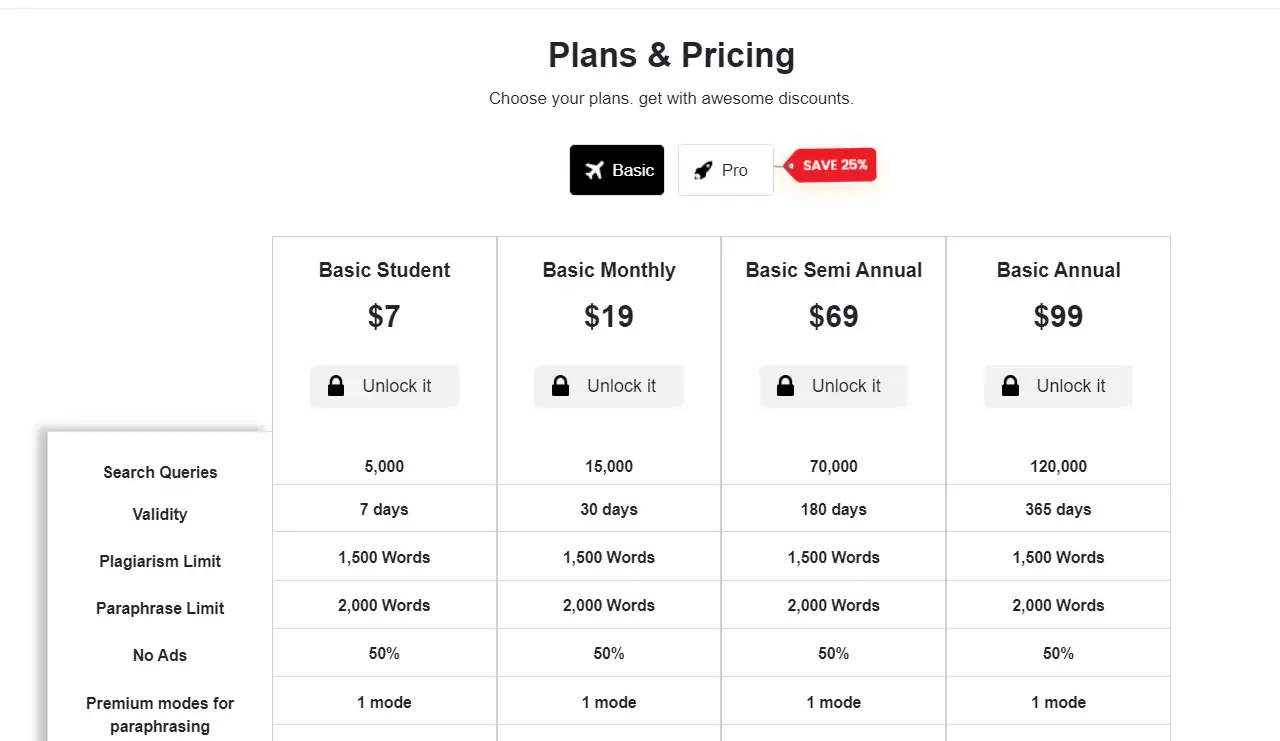This screenshot has width=1280, height=741.
Task: Click lock icon under Basic Student plan
Action: (336, 386)
